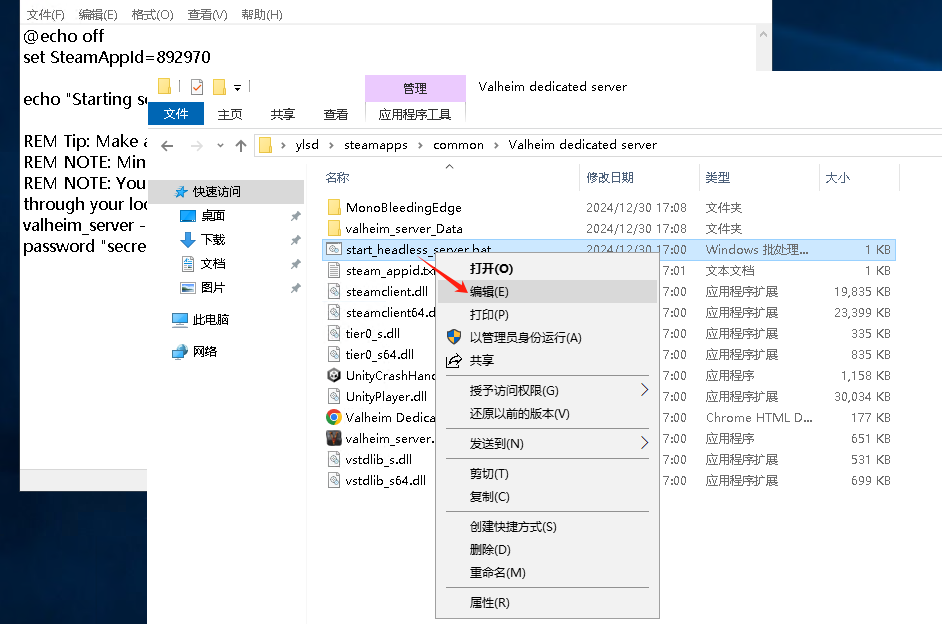The height and width of the screenshot is (624, 942).
Task: Run as administrator via 以管理员身份运行(A)
Action: pyautogui.click(x=547, y=337)
